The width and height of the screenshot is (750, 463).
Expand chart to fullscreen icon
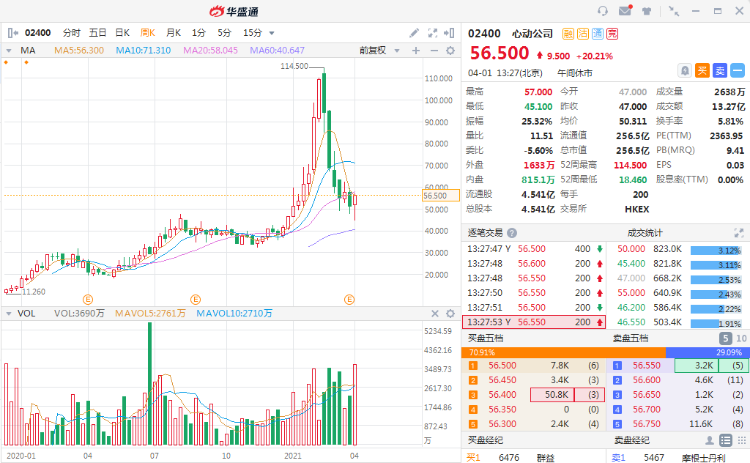tap(432, 33)
